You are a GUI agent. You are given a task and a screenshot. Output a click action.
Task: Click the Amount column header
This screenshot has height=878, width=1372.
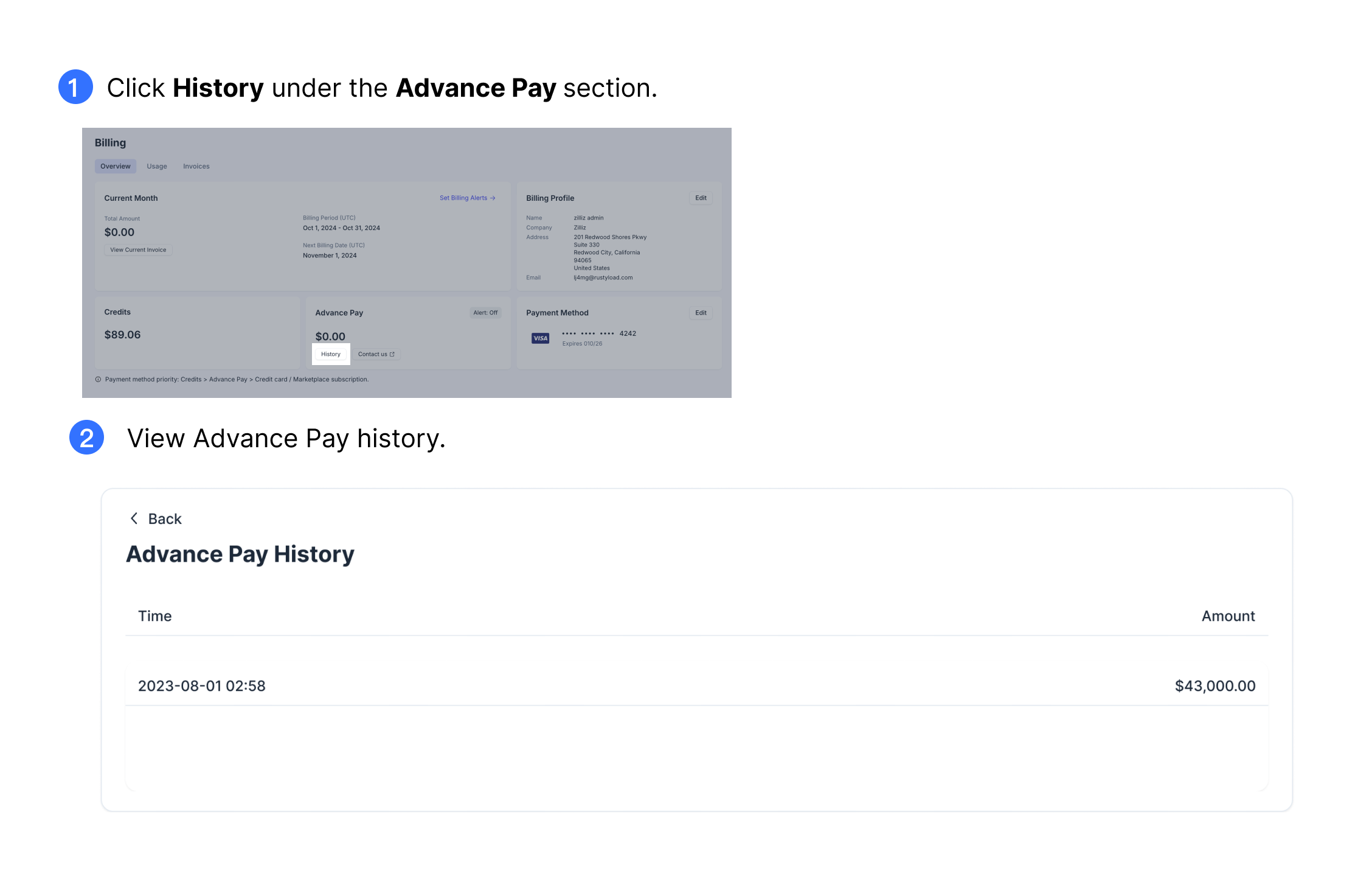(1228, 616)
